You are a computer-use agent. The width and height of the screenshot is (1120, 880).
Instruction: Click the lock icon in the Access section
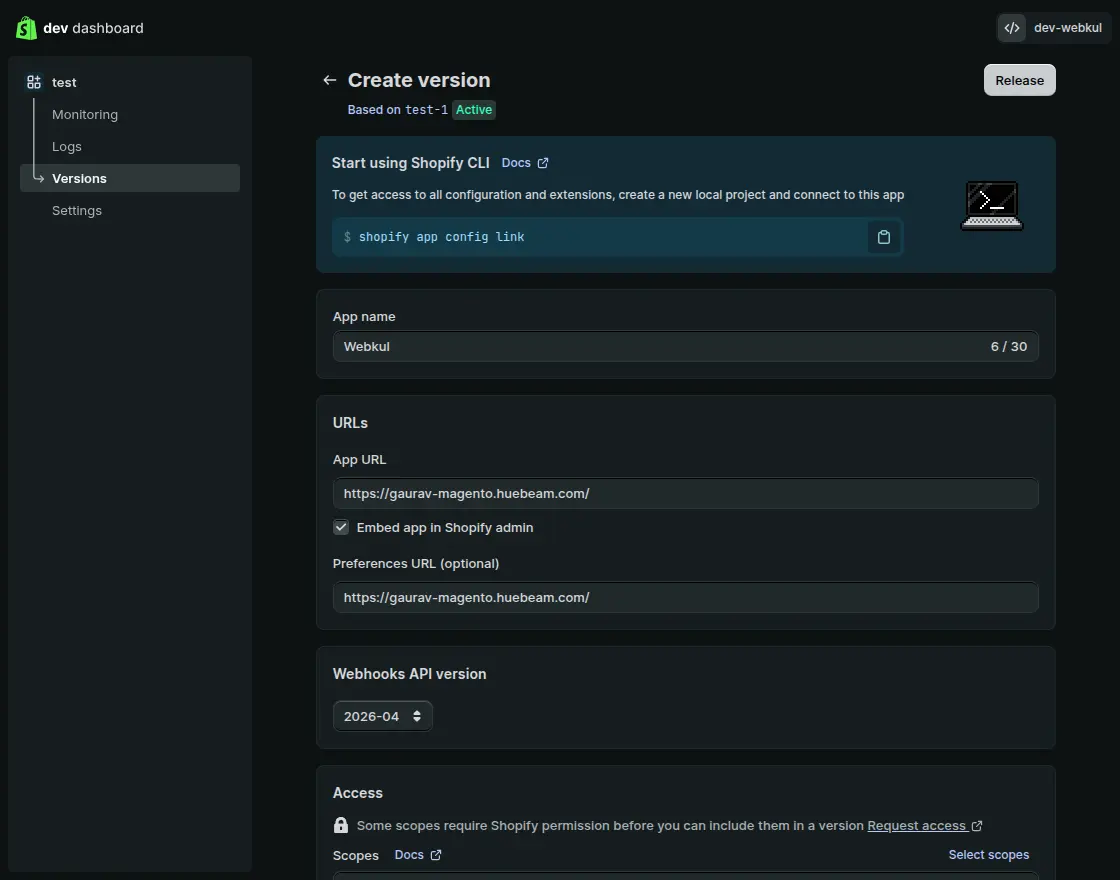[341, 825]
